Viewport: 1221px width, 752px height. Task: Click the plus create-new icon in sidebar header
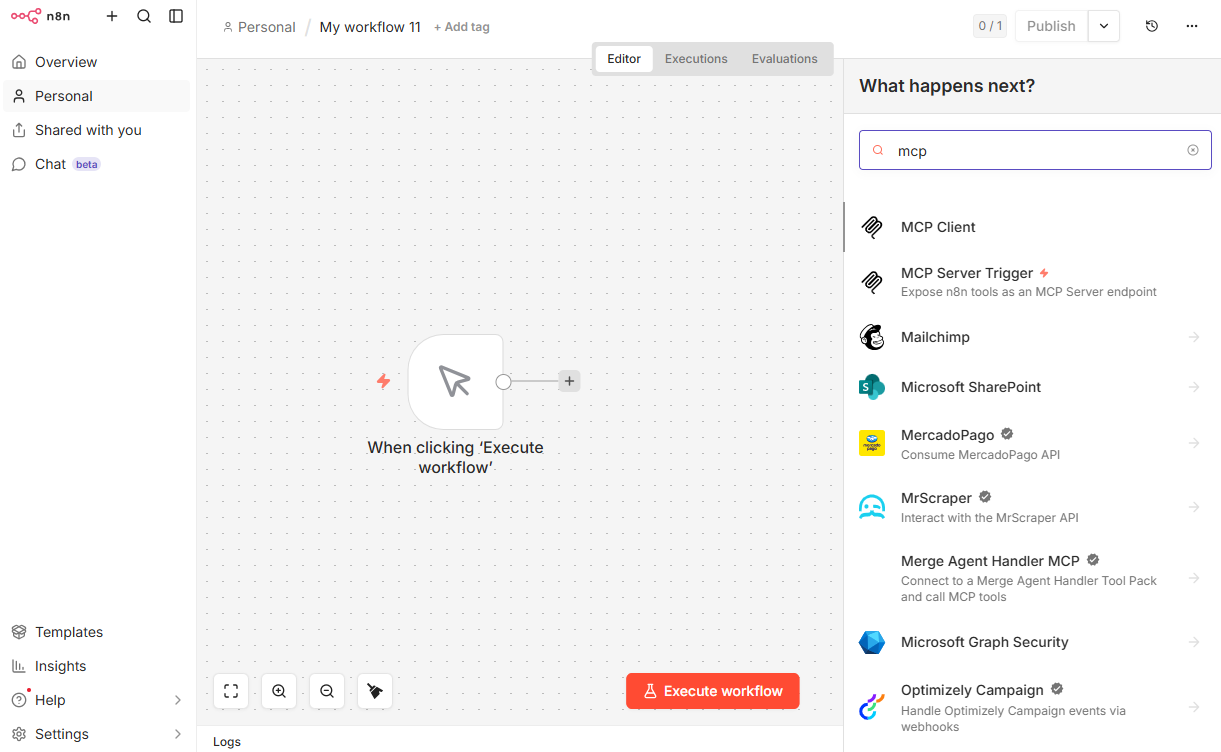[x=112, y=16]
